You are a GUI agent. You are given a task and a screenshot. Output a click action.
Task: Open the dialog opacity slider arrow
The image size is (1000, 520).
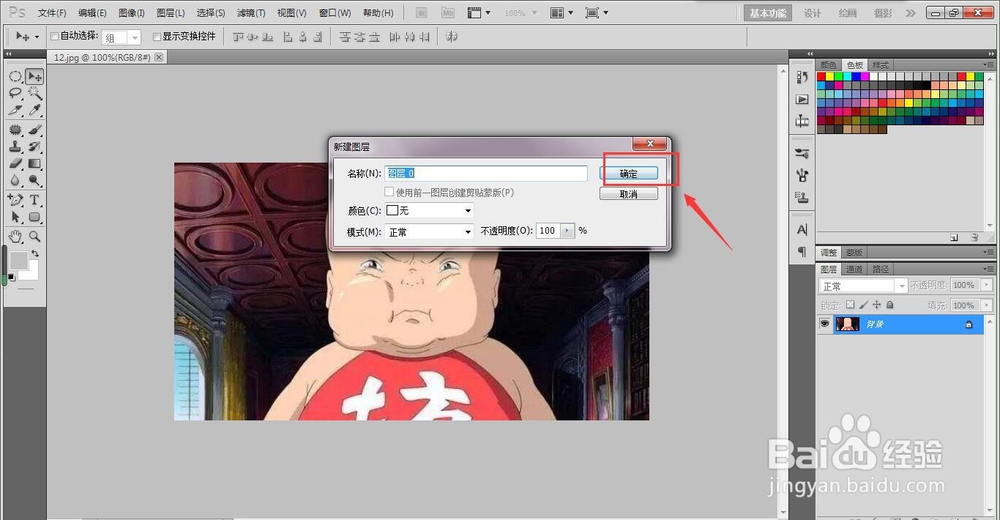coord(568,230)
